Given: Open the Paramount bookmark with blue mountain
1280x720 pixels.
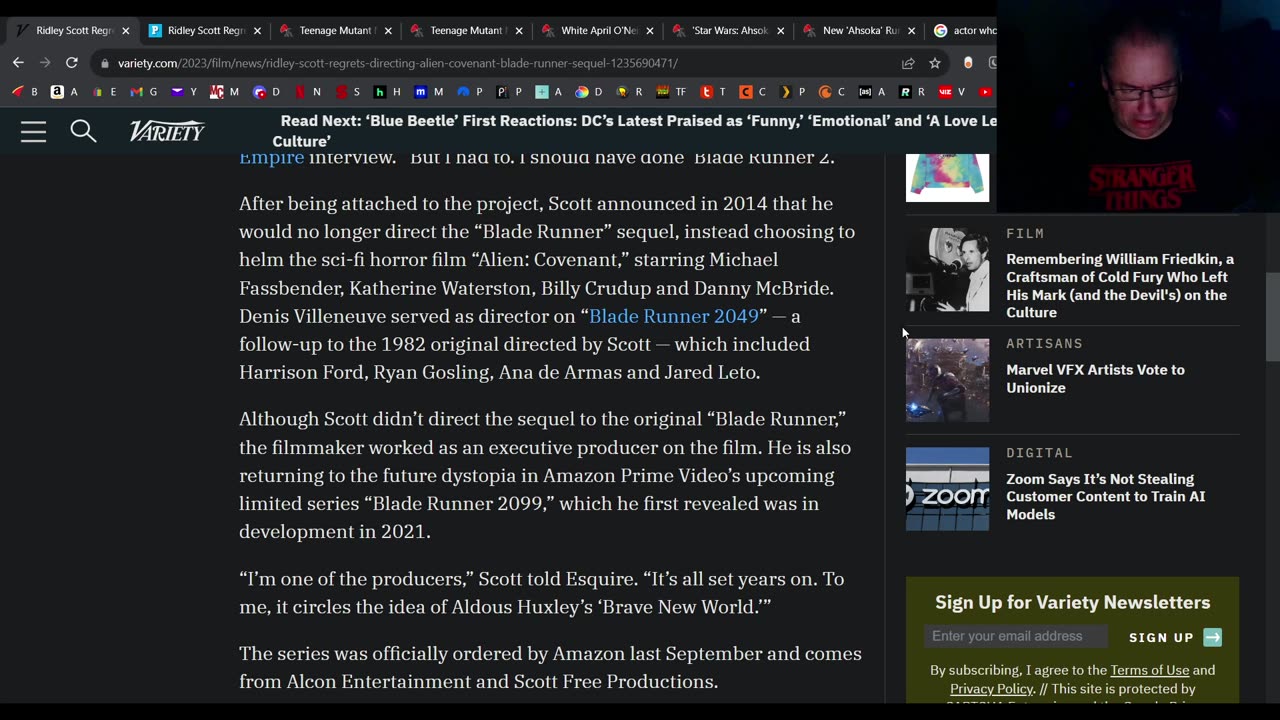Looking at the screenshot, I should tap(469, 92).
